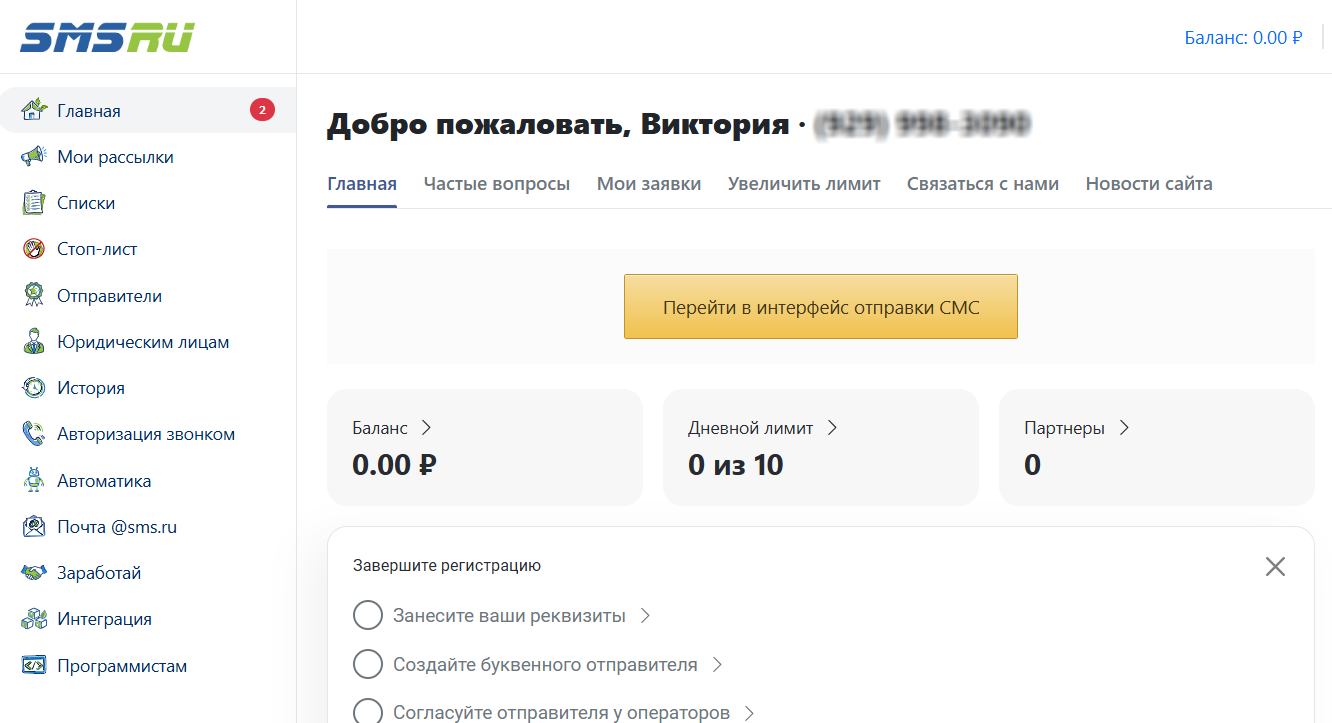
Task: Dismiss the Завершите регистрацию panel
Action: (x=1275, y=566)
